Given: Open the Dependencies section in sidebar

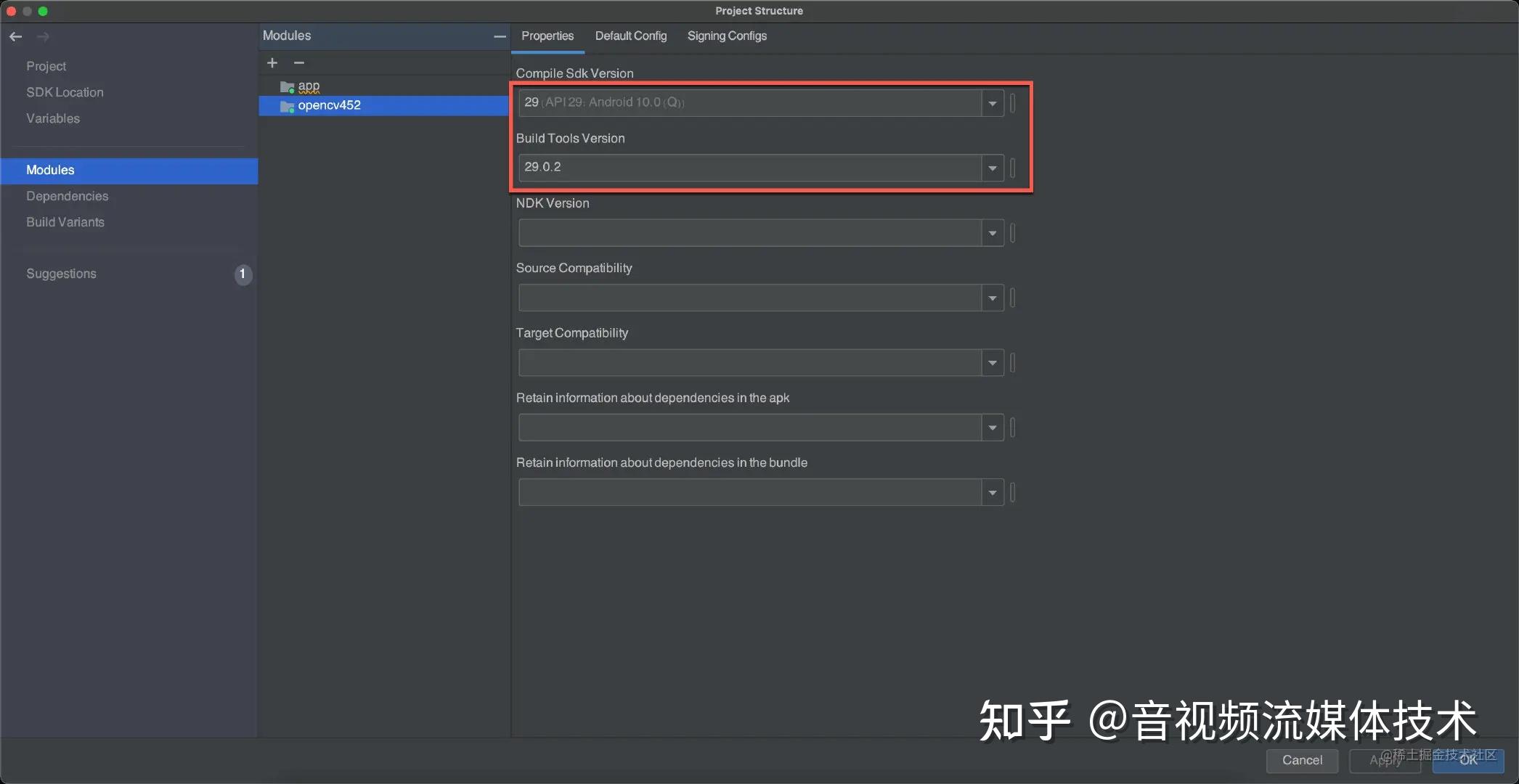Looking at the screenshot, I should 67,196.
